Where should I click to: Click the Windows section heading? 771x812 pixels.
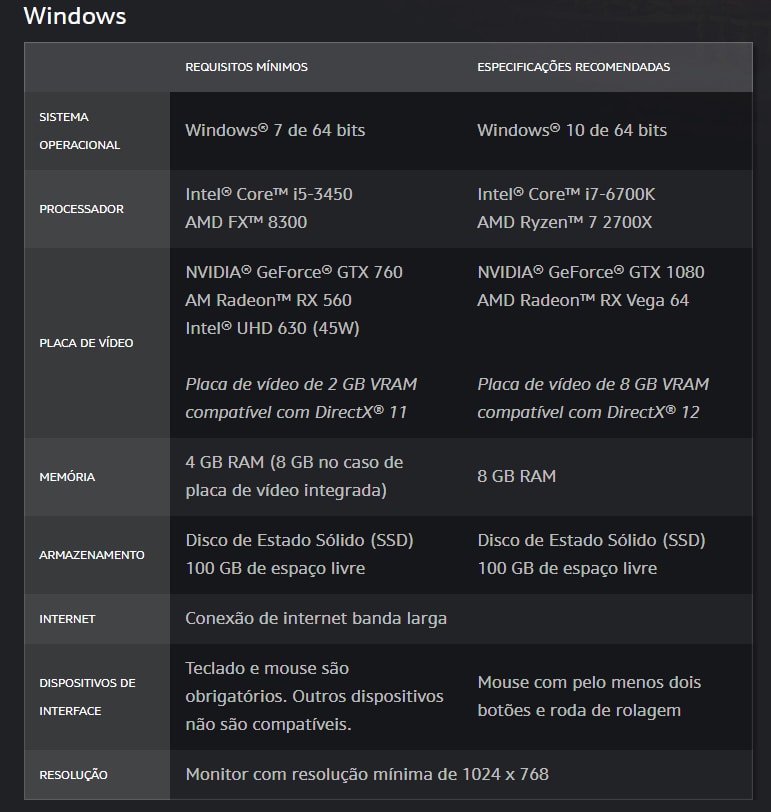pyautogui.click(x=75, y=16)
